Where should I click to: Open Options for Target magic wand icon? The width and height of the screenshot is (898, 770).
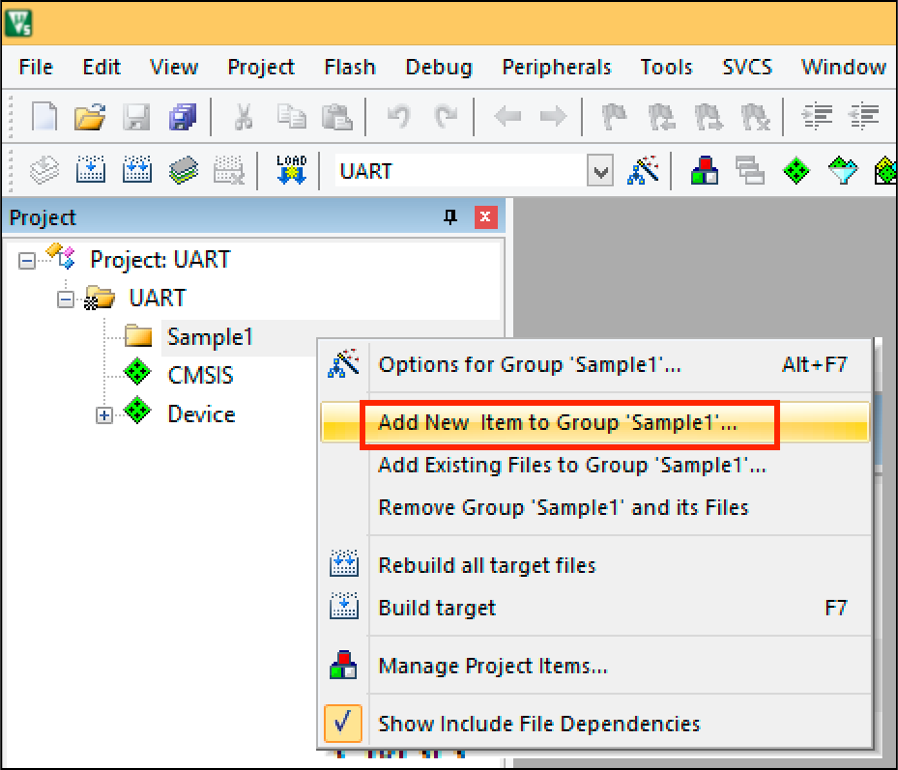(x=642, y=171)
